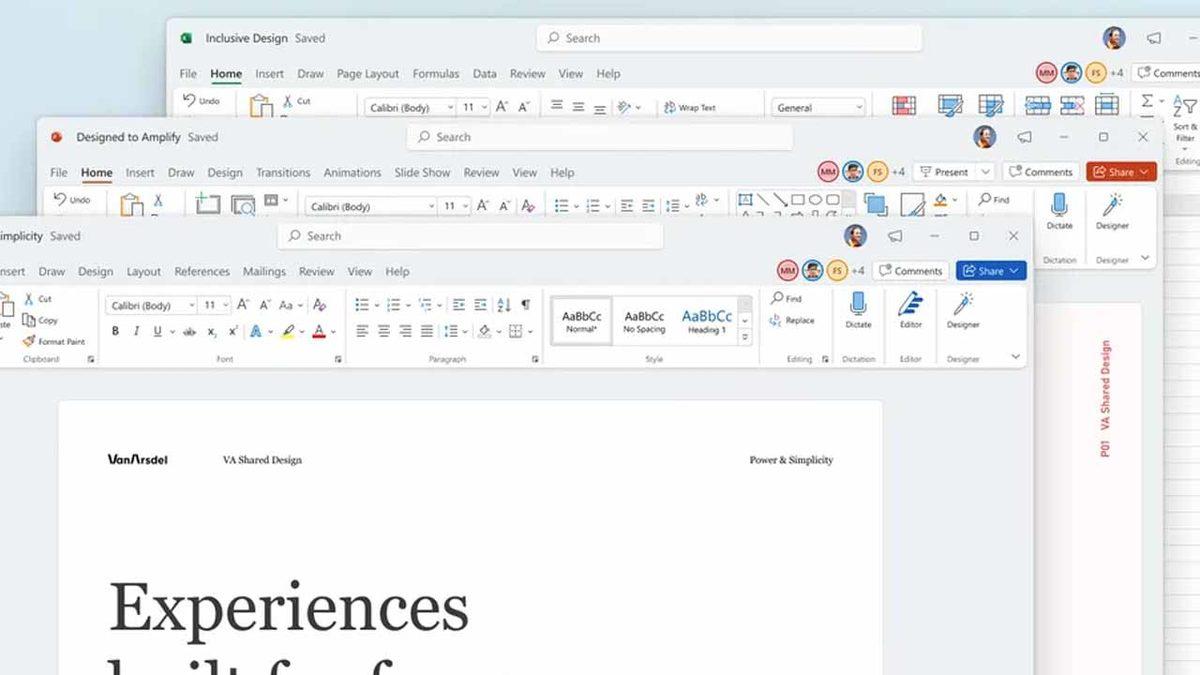The image size is (1200, 675).
Task: Click the Find icon in the Editing group
Action: tap(786, 297)
